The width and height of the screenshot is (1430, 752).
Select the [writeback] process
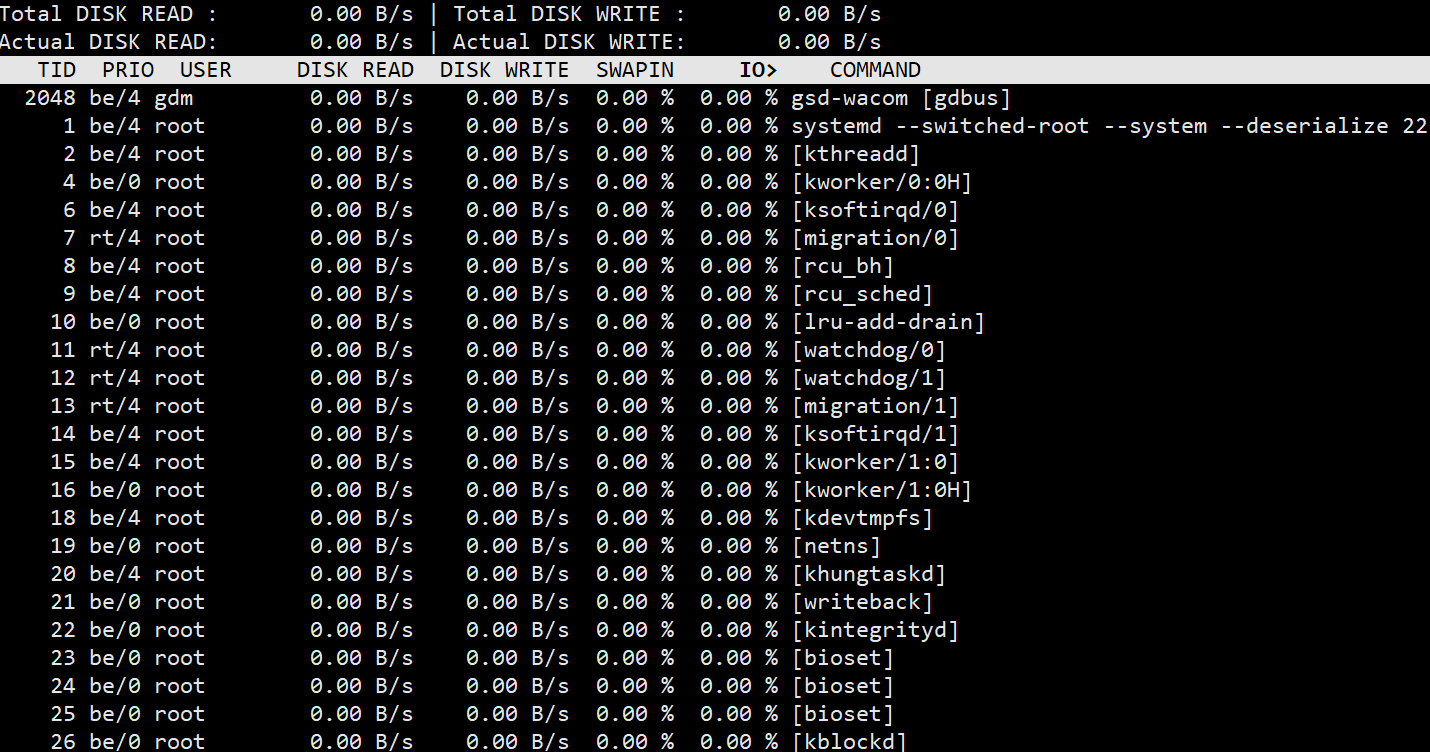click(862, 602)
